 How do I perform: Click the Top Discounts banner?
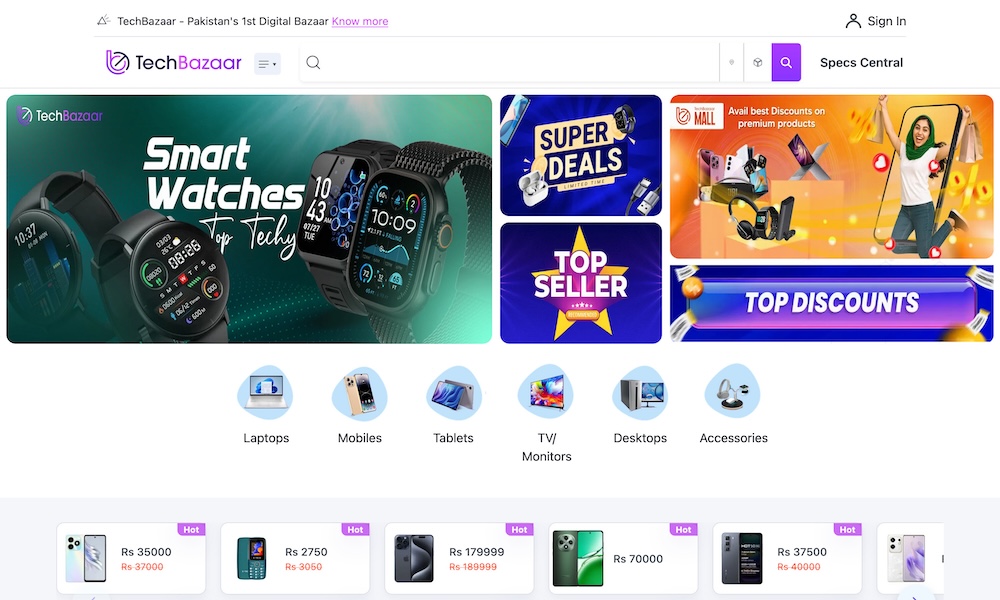[832, 304]
